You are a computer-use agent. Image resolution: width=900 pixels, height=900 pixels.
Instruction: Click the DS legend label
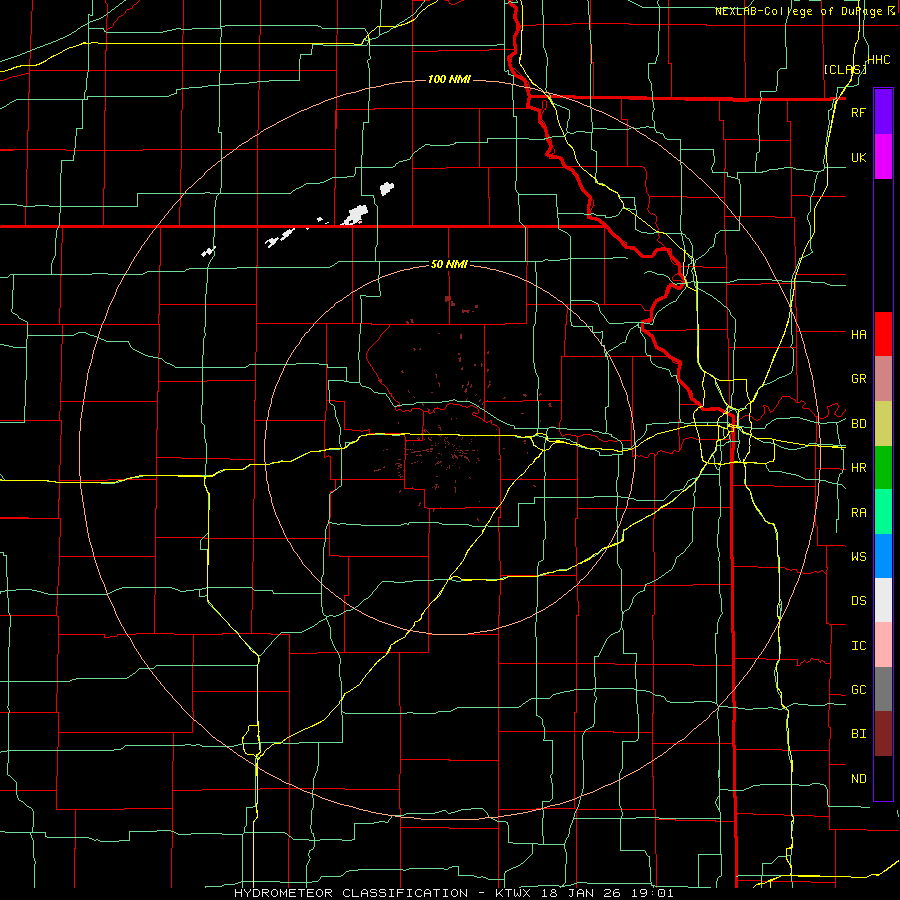pos(858,600)
